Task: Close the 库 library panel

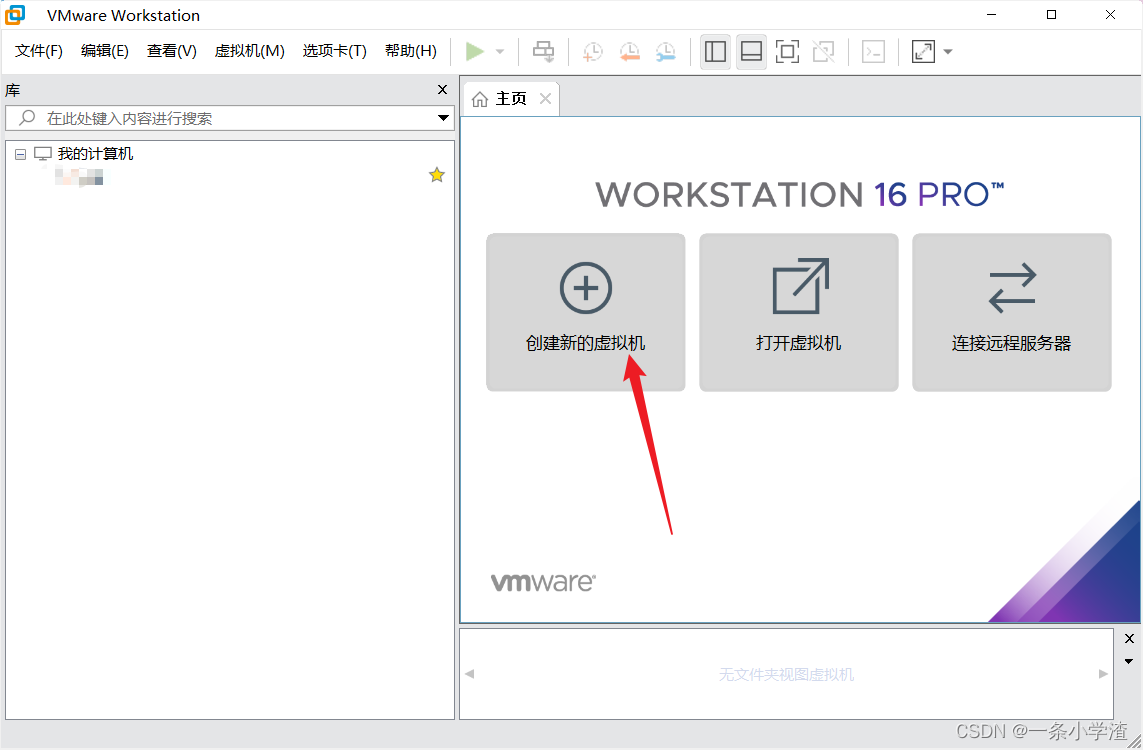Action: tap(442, 90)
